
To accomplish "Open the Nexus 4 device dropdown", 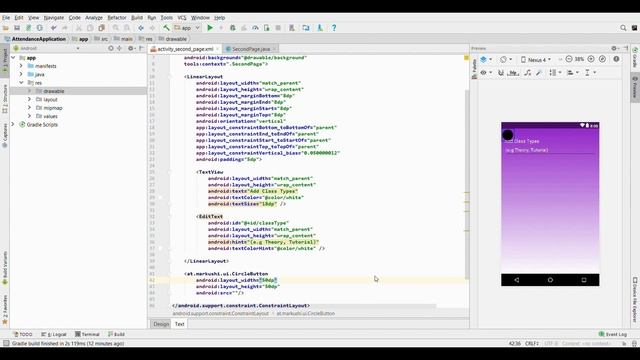I will tap(536, 60).
